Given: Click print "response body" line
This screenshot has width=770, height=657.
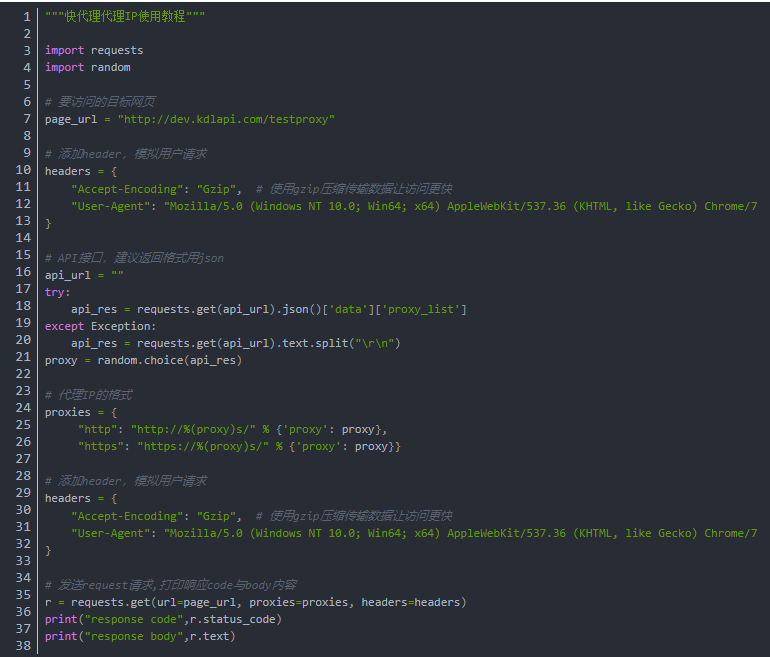Looking at the screenshot, I should pyautogui.click(x=140, y=636).
